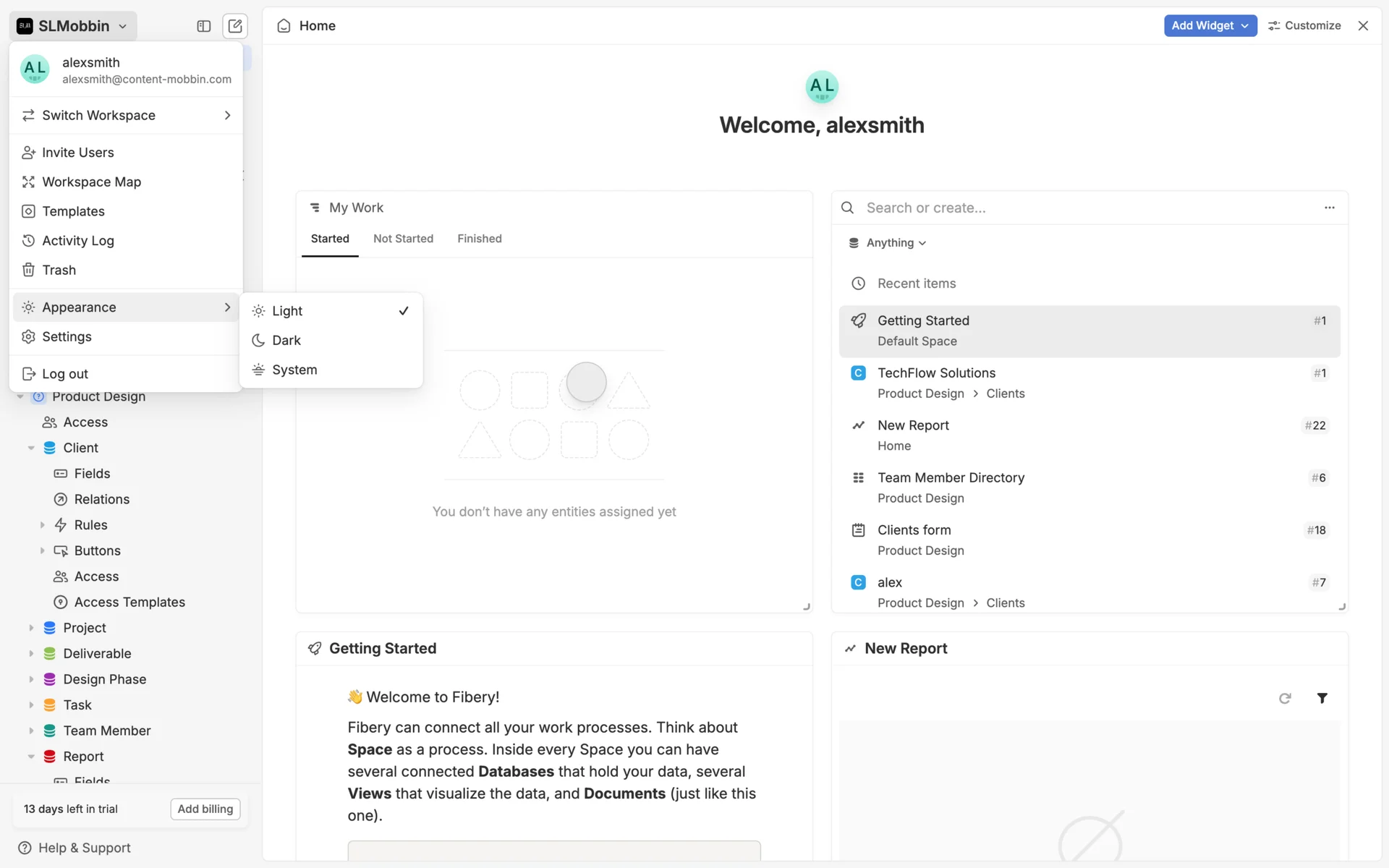Click the Help & Support question icon
The height and width of the screenshot is (868, 1389).
click(25, 848)
